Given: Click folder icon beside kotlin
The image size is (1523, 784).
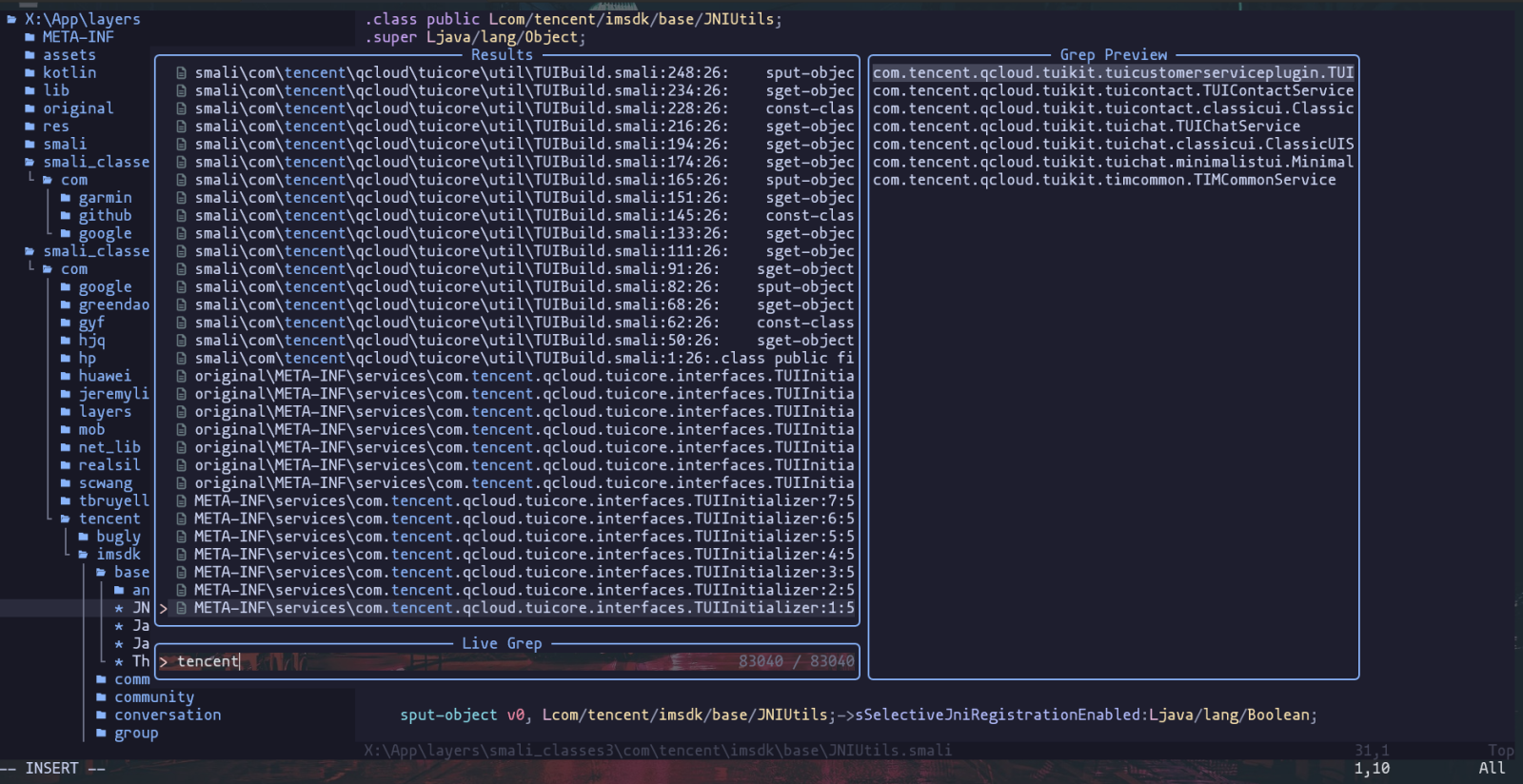Looking at the screenshot, I should click(x=30, y=73).
